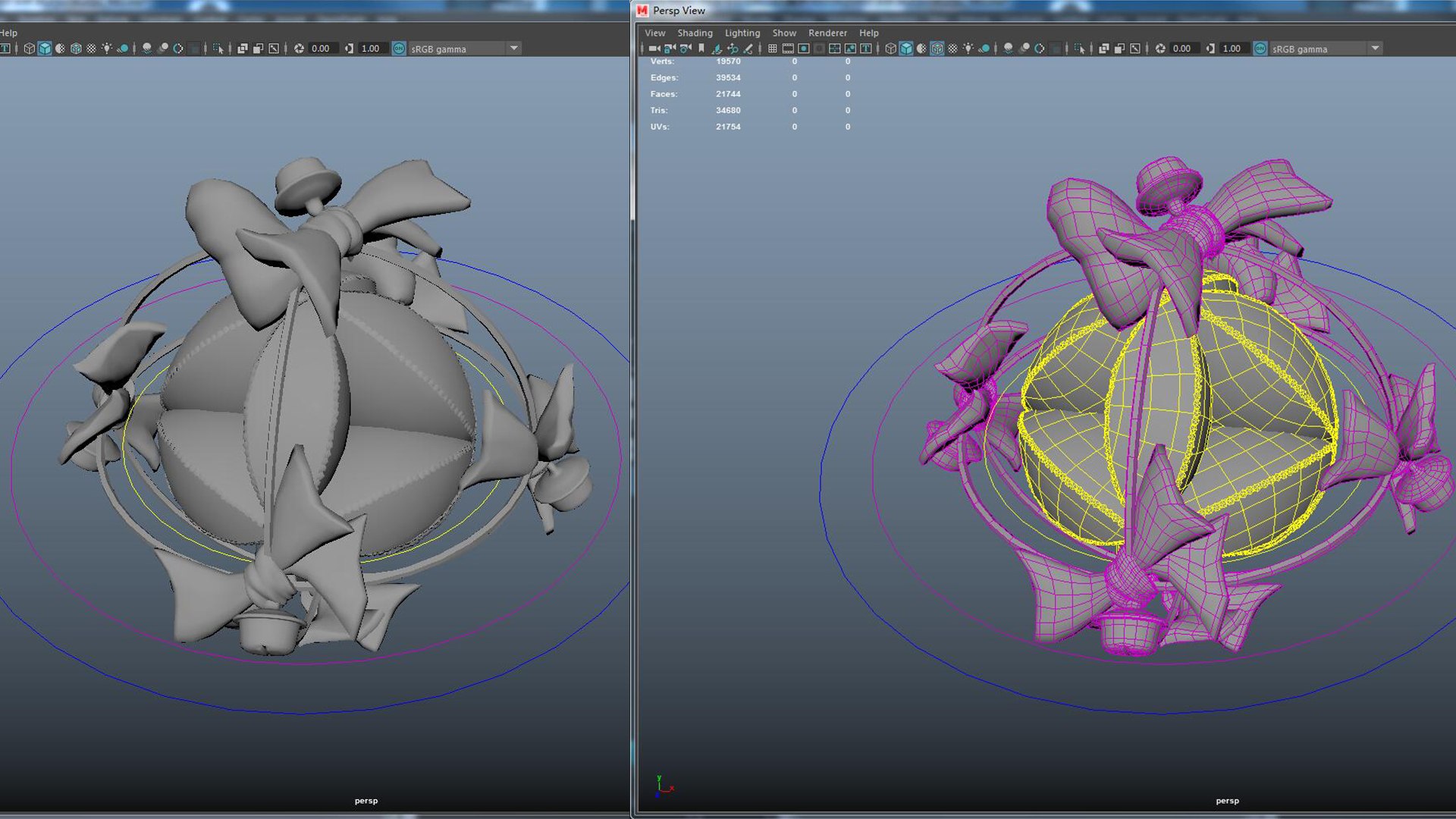Open the Help menu in left viewport
Viewport: 1456px width, 819px height.
point(8,33)
